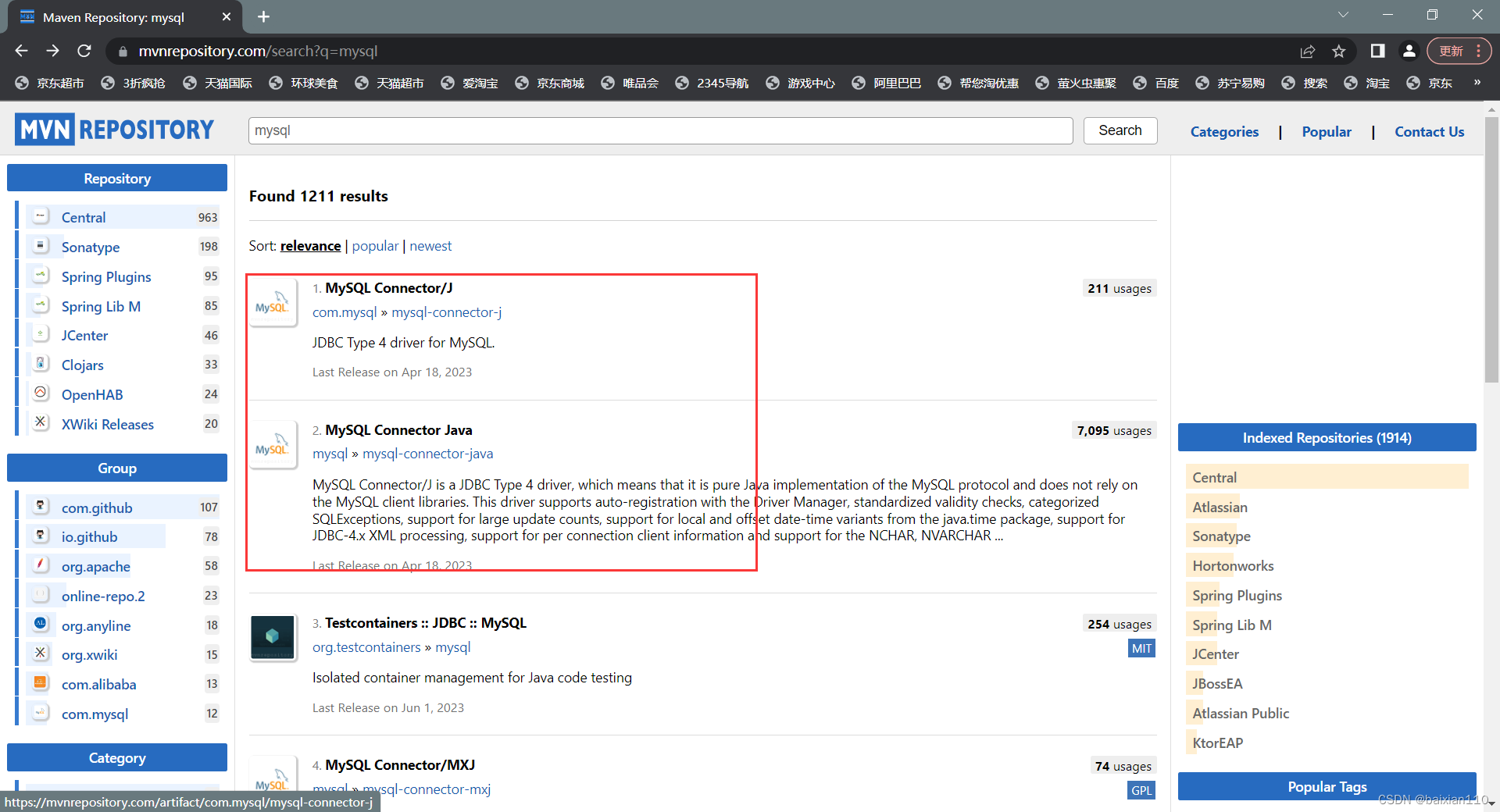Bookmark this page with the star icon
The height and width of the screenshot is (812, 1500).
tap(1339, 51)
